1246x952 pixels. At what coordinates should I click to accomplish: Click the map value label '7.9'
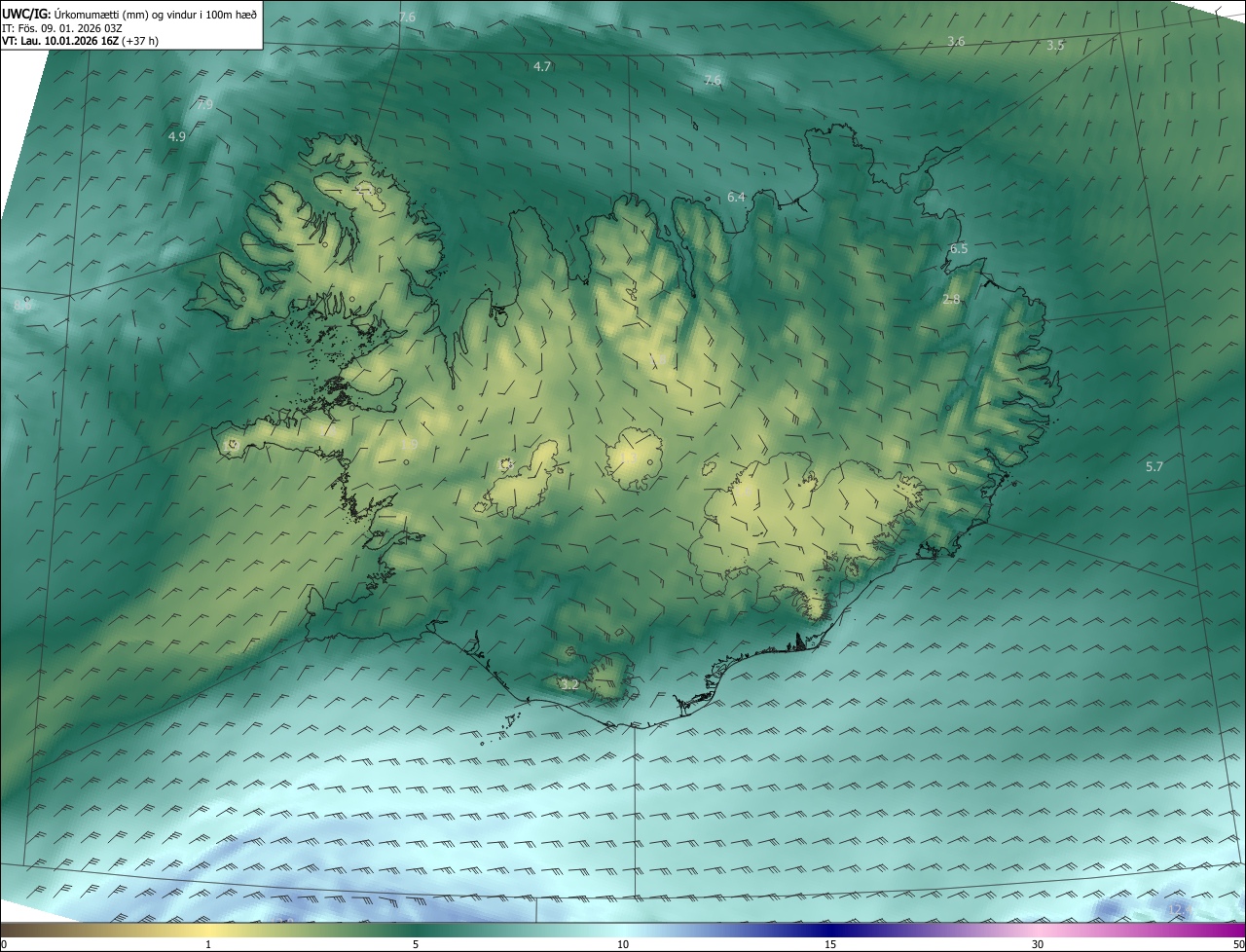click(x=204, y=104)
